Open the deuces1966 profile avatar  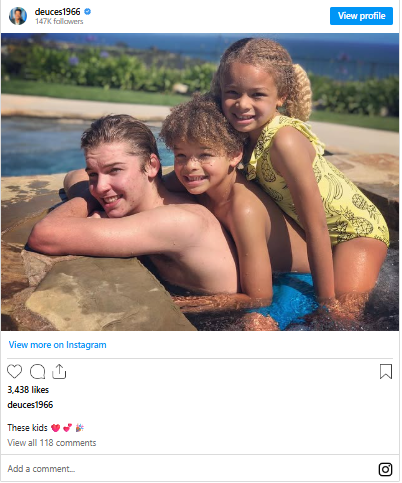(x=18, y=16)
